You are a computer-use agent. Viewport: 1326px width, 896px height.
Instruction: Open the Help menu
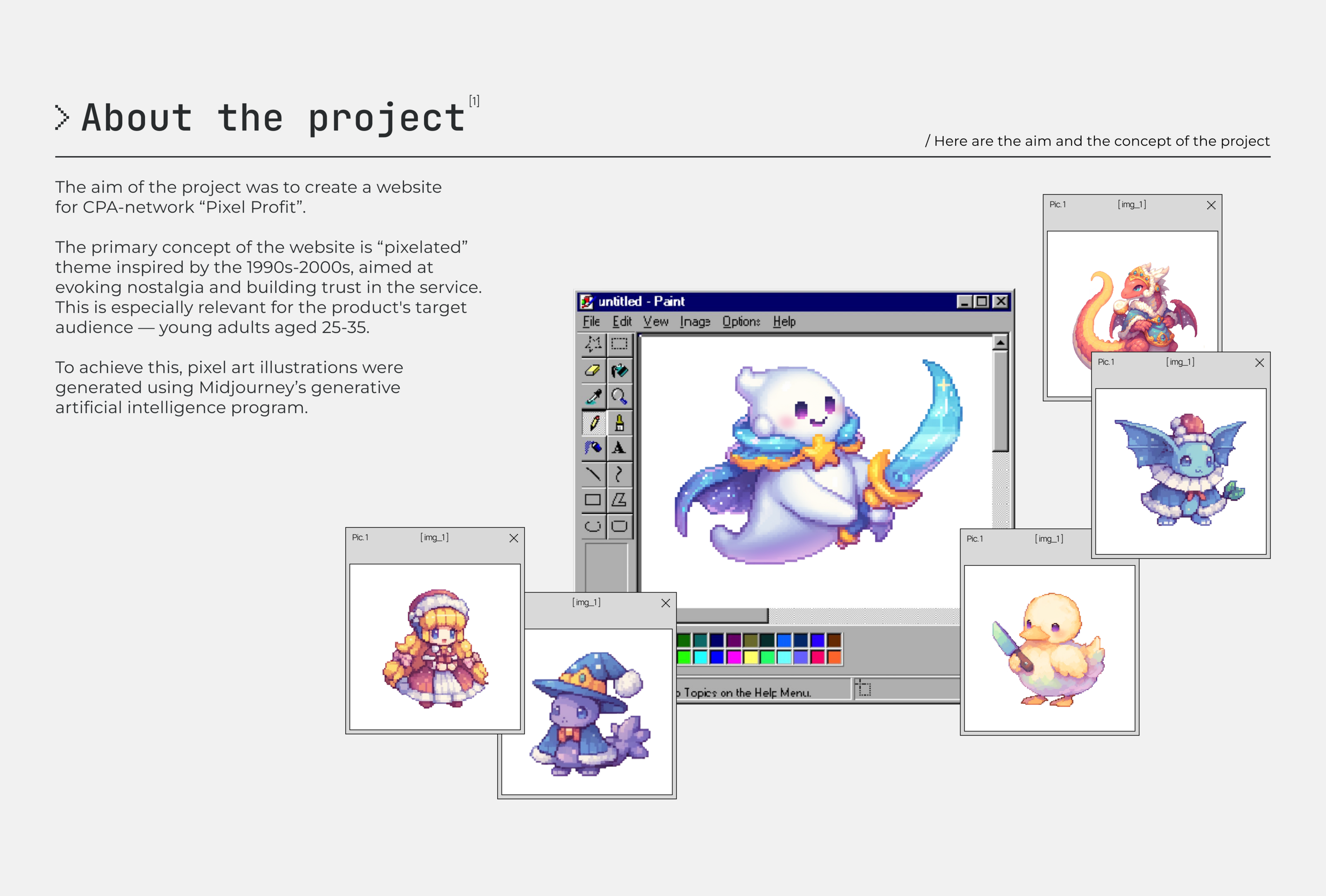[784, 322]
